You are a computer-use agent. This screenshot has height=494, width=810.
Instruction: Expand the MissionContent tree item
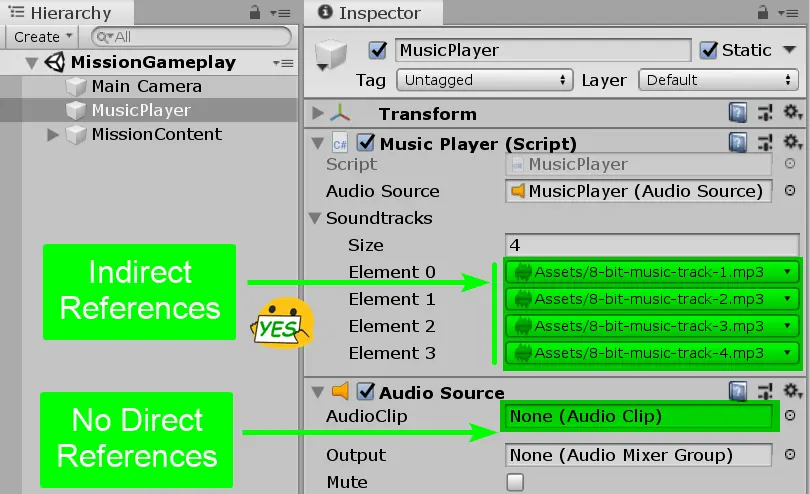[x=53, y=134]
